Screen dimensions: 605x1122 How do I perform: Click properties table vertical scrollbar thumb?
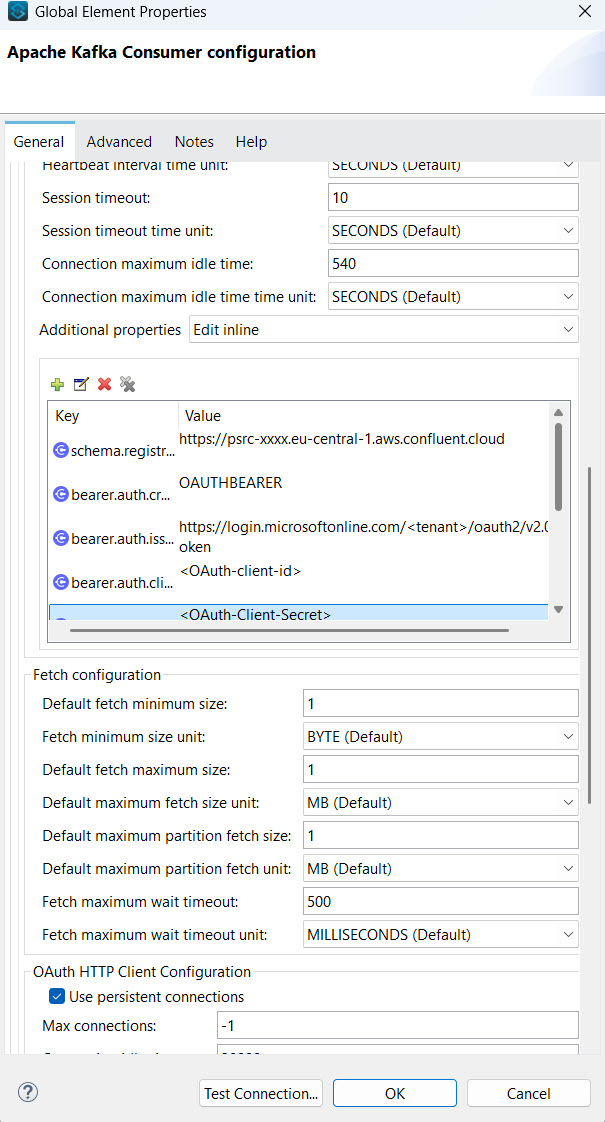click(x=558, y=467)
